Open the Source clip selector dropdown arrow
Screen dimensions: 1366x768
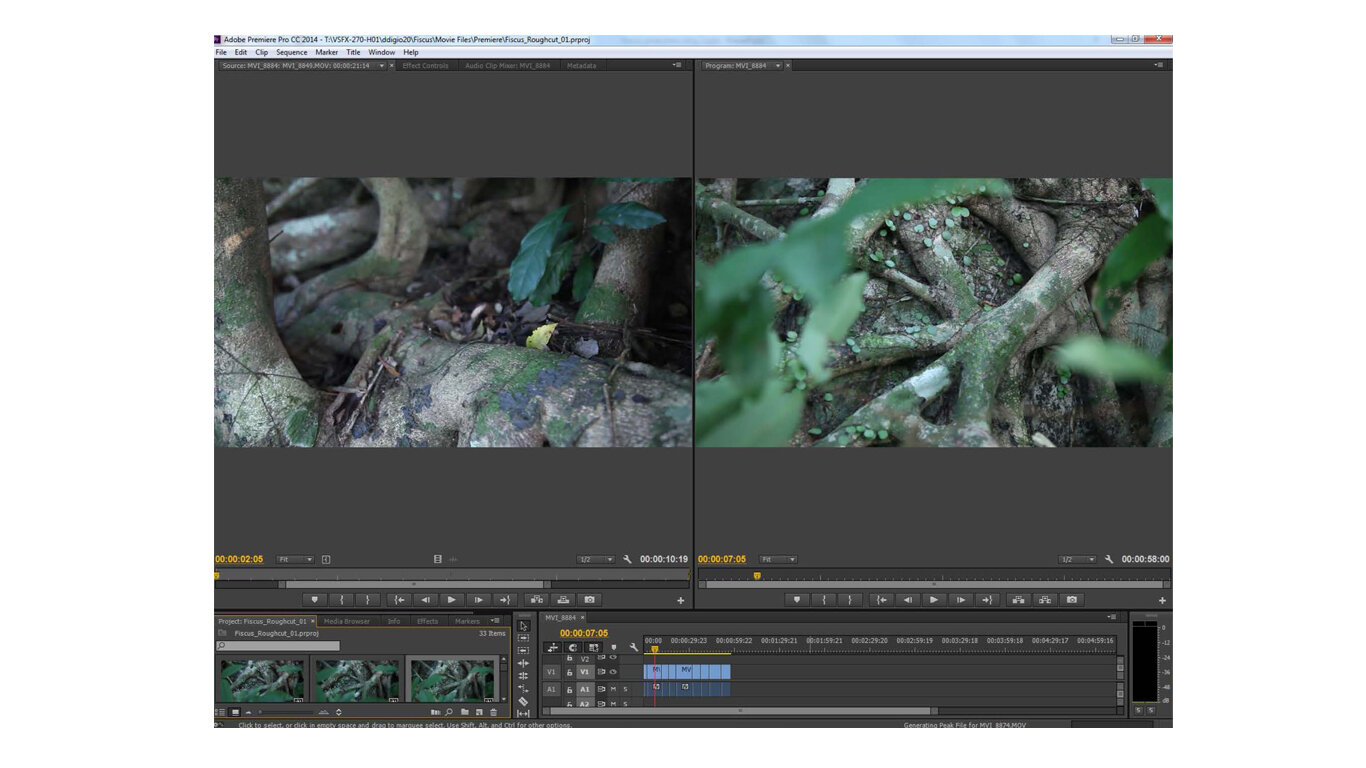(381, 66)
